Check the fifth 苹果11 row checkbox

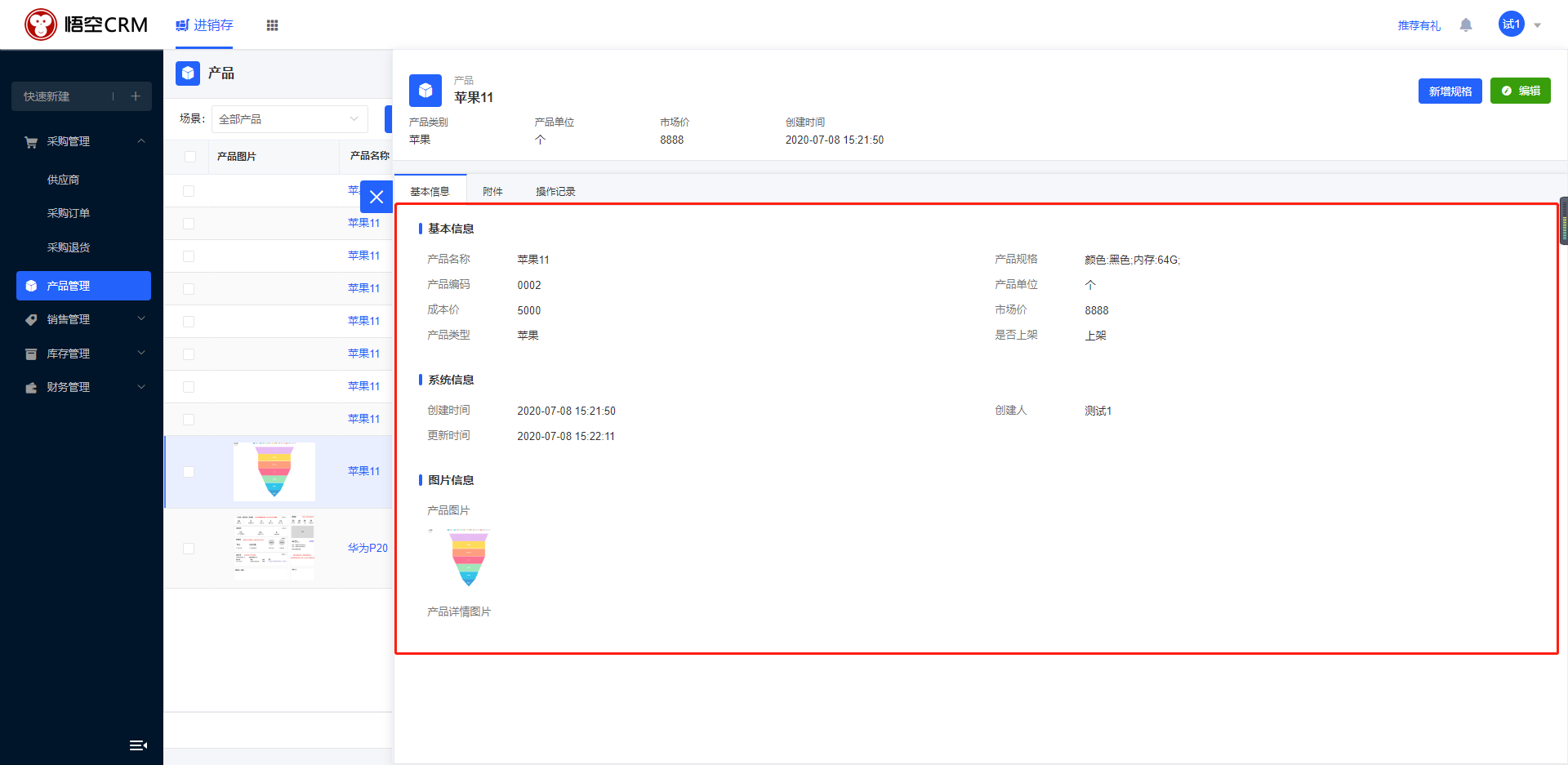pos(189,322)
